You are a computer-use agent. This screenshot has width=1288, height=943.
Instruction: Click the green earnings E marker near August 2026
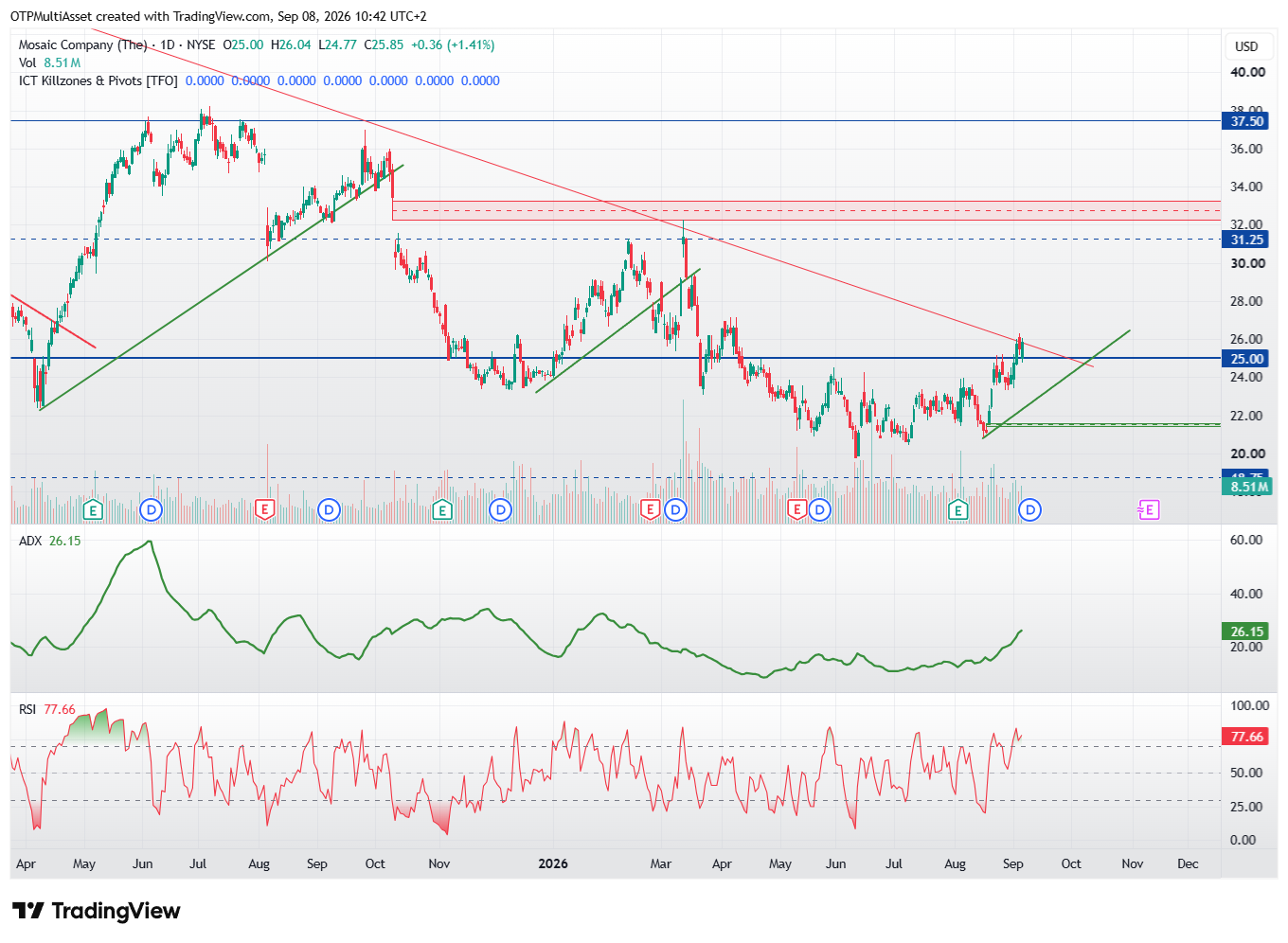(958, 510)
